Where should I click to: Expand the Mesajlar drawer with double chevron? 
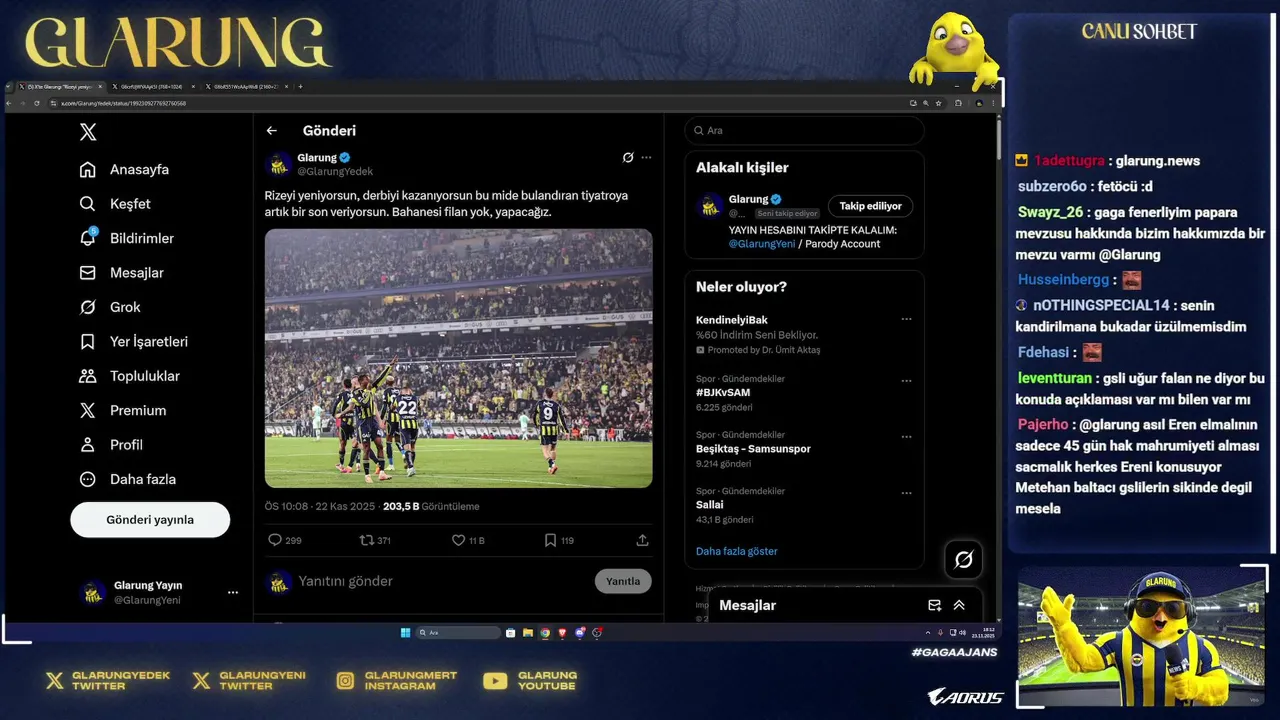pos(959,605)
